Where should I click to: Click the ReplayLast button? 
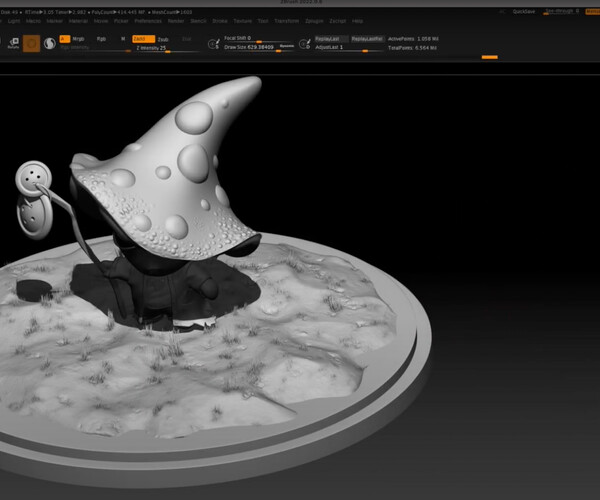point(331,39)
